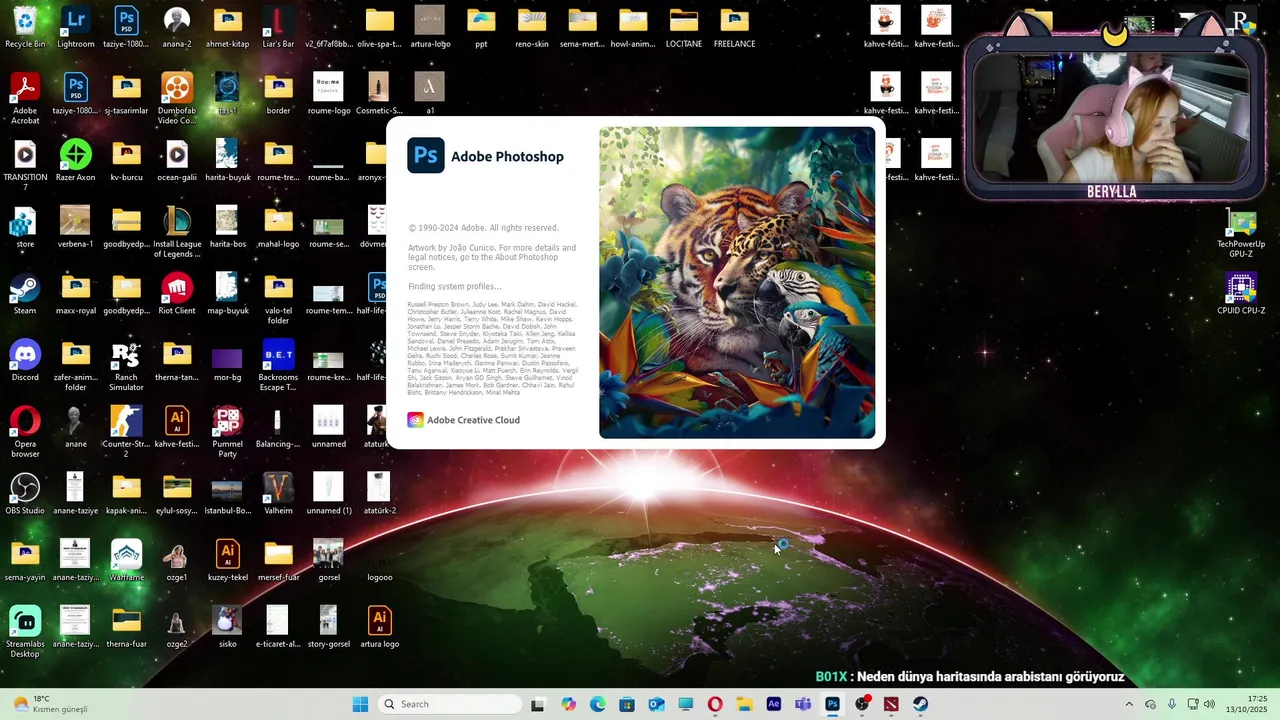Select the Liar's Bar desktop shortcut
The width and height of the screenshot is (1280, 720).
(278, 27)
